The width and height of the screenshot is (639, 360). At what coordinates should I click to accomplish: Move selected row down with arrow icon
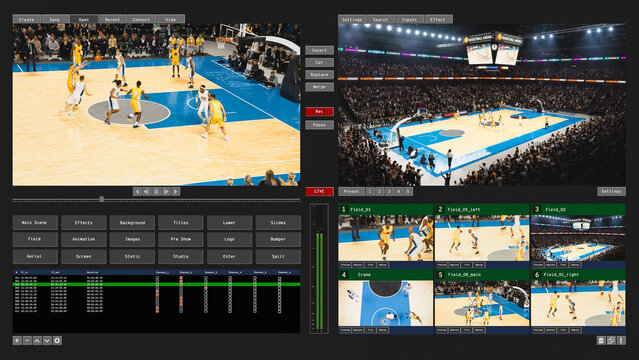(47, 340)
